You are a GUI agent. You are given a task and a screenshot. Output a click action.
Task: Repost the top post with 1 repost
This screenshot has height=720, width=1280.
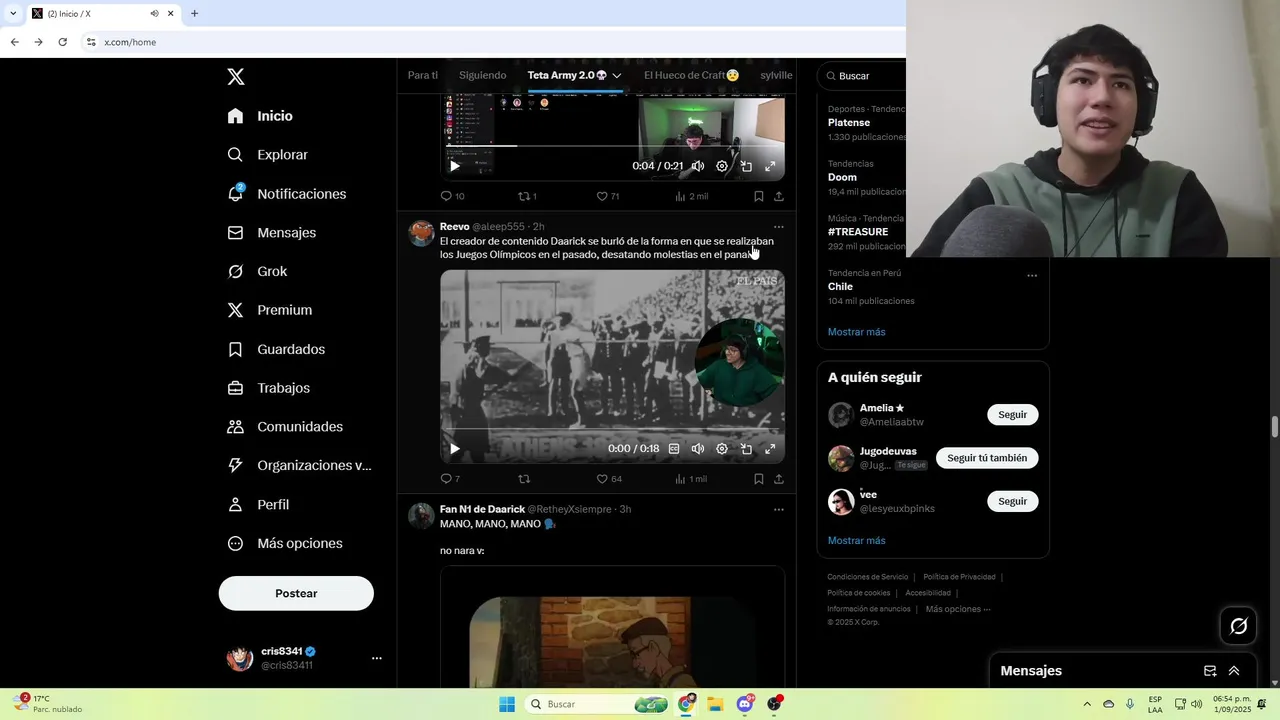point(527,196)
